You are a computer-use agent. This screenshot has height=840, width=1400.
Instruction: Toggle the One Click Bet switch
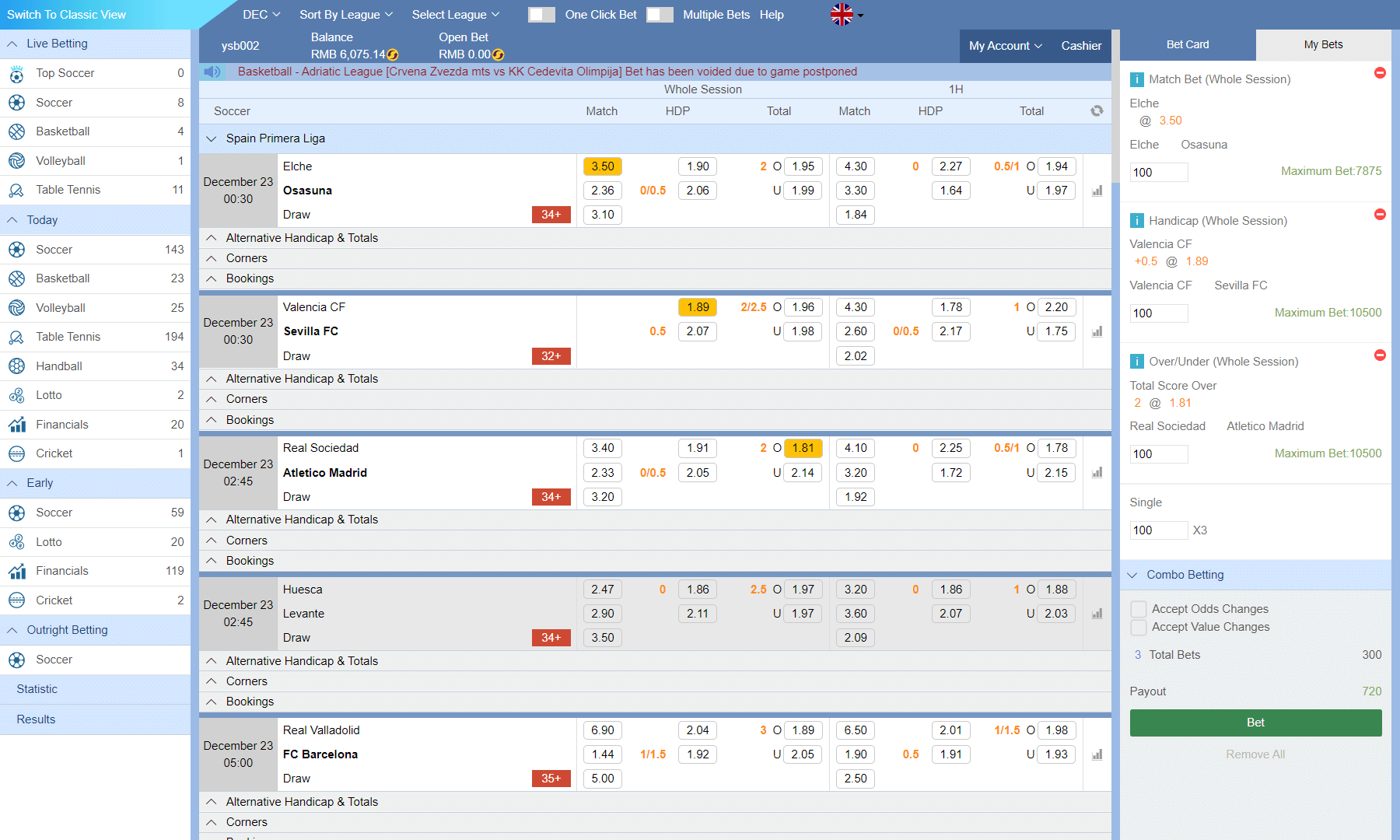[541, 15]
